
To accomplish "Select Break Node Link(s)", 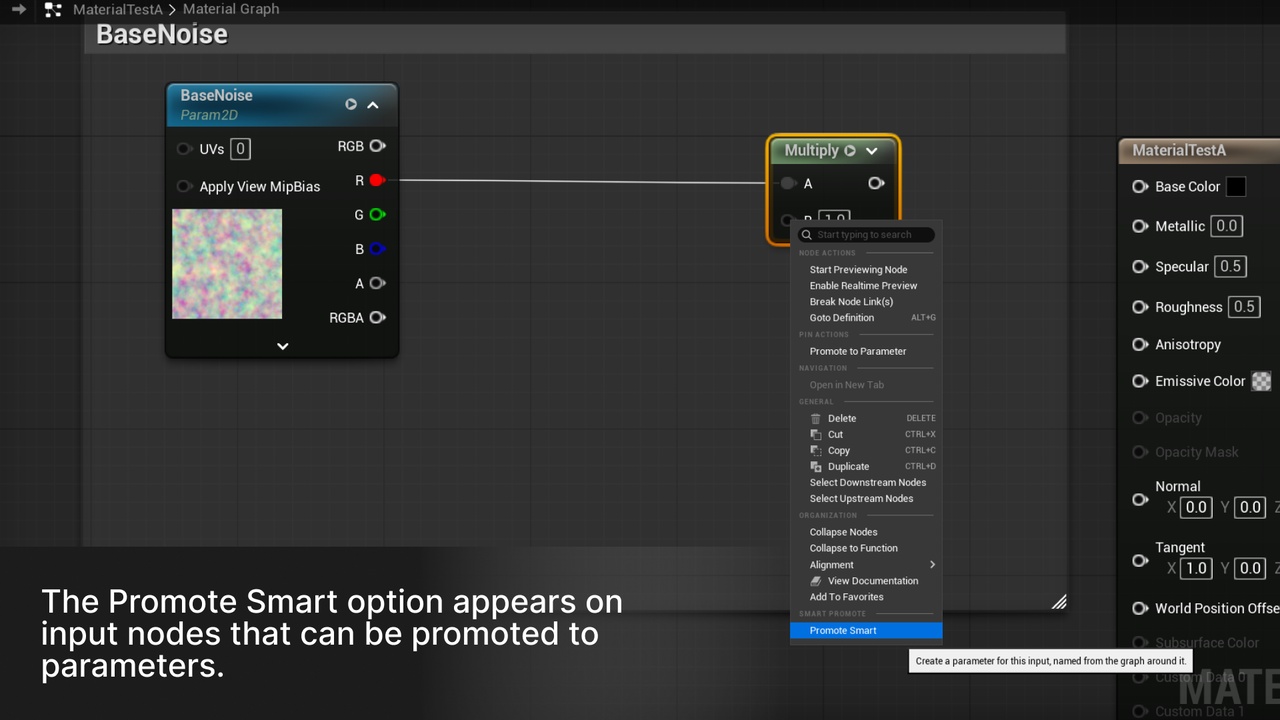I will point(866,302).
